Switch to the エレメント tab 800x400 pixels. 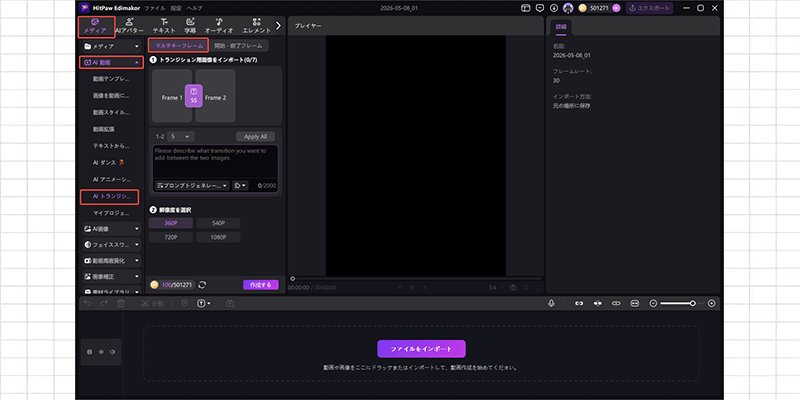pos(257,27)
